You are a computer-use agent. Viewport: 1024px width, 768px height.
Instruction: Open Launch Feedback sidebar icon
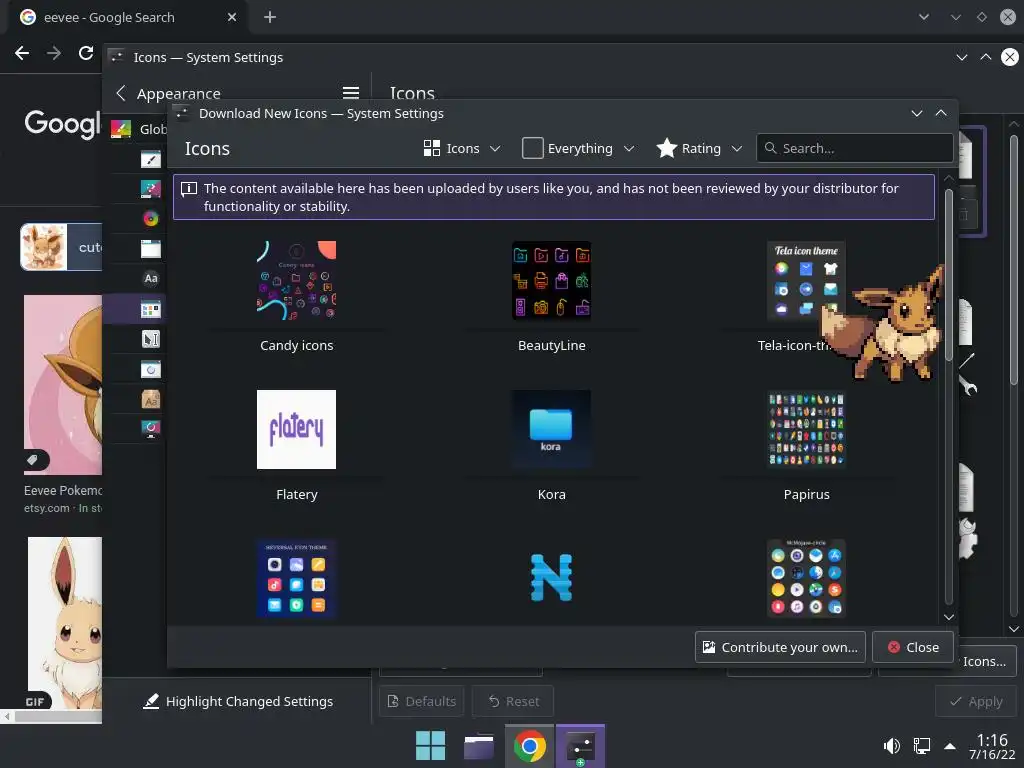pyautogui.click(x=151, y=370)
